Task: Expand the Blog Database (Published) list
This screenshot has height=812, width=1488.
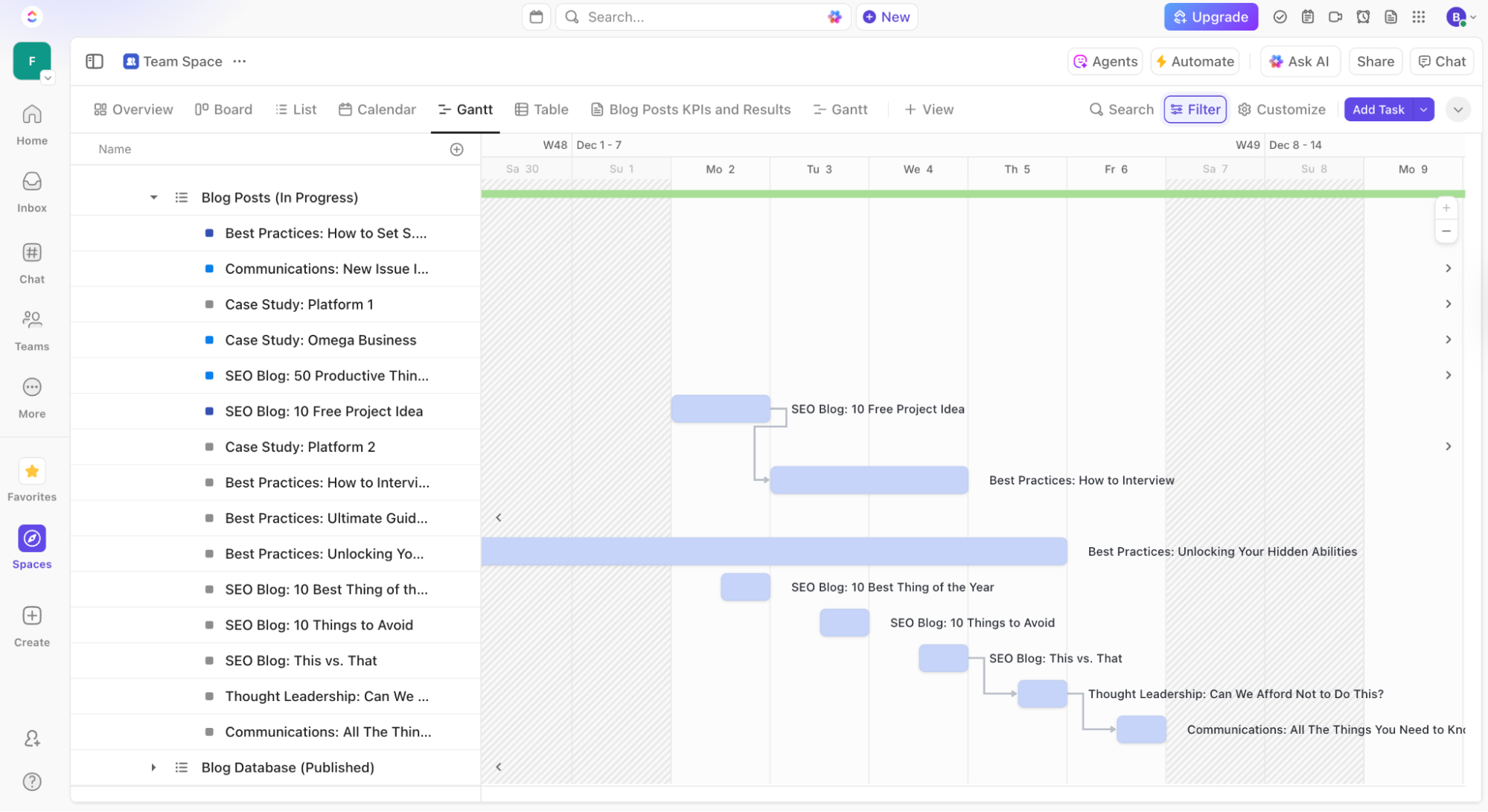Action: coord(153,767)
